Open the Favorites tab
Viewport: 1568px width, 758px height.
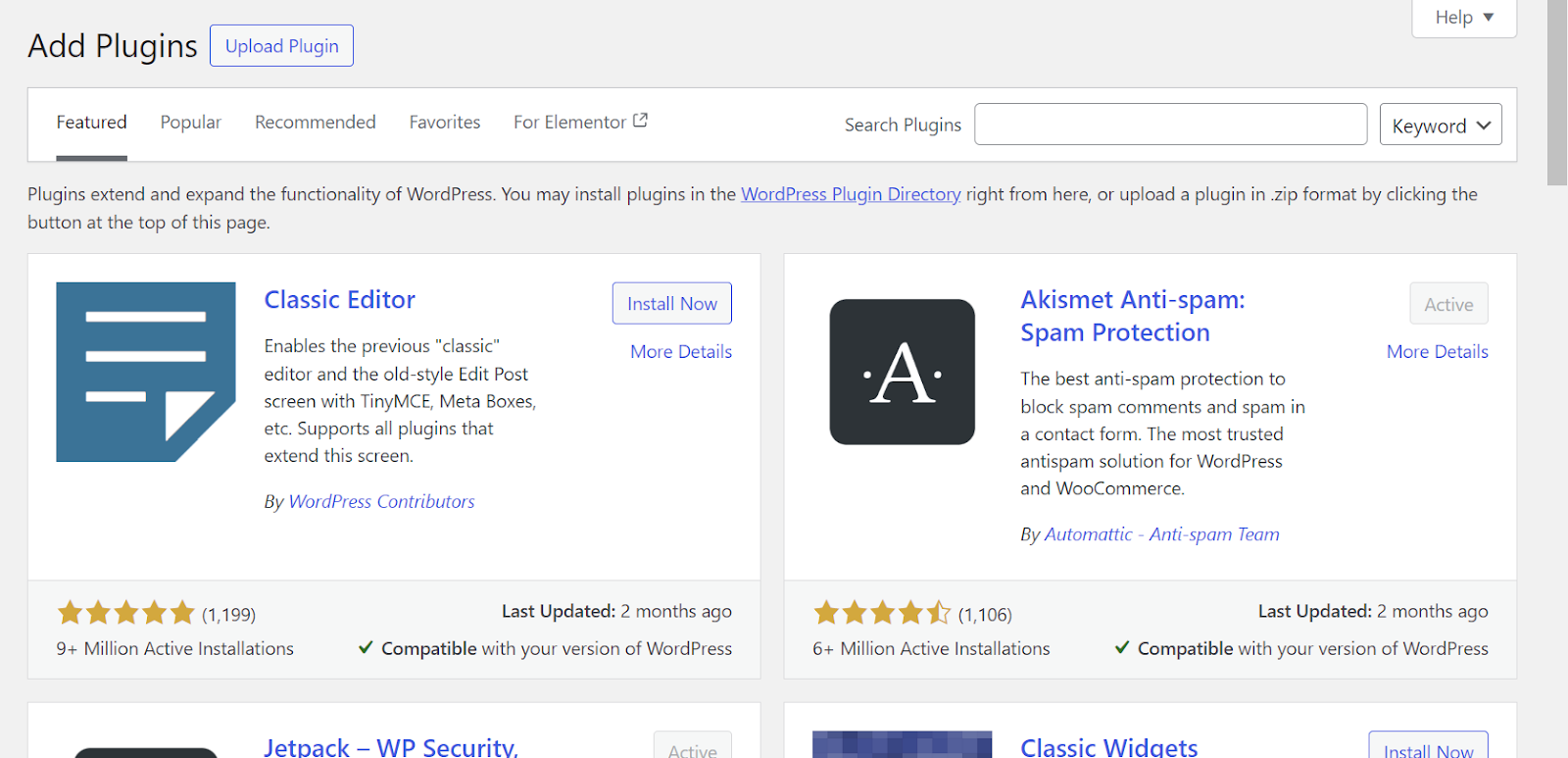tap(445, 123)
